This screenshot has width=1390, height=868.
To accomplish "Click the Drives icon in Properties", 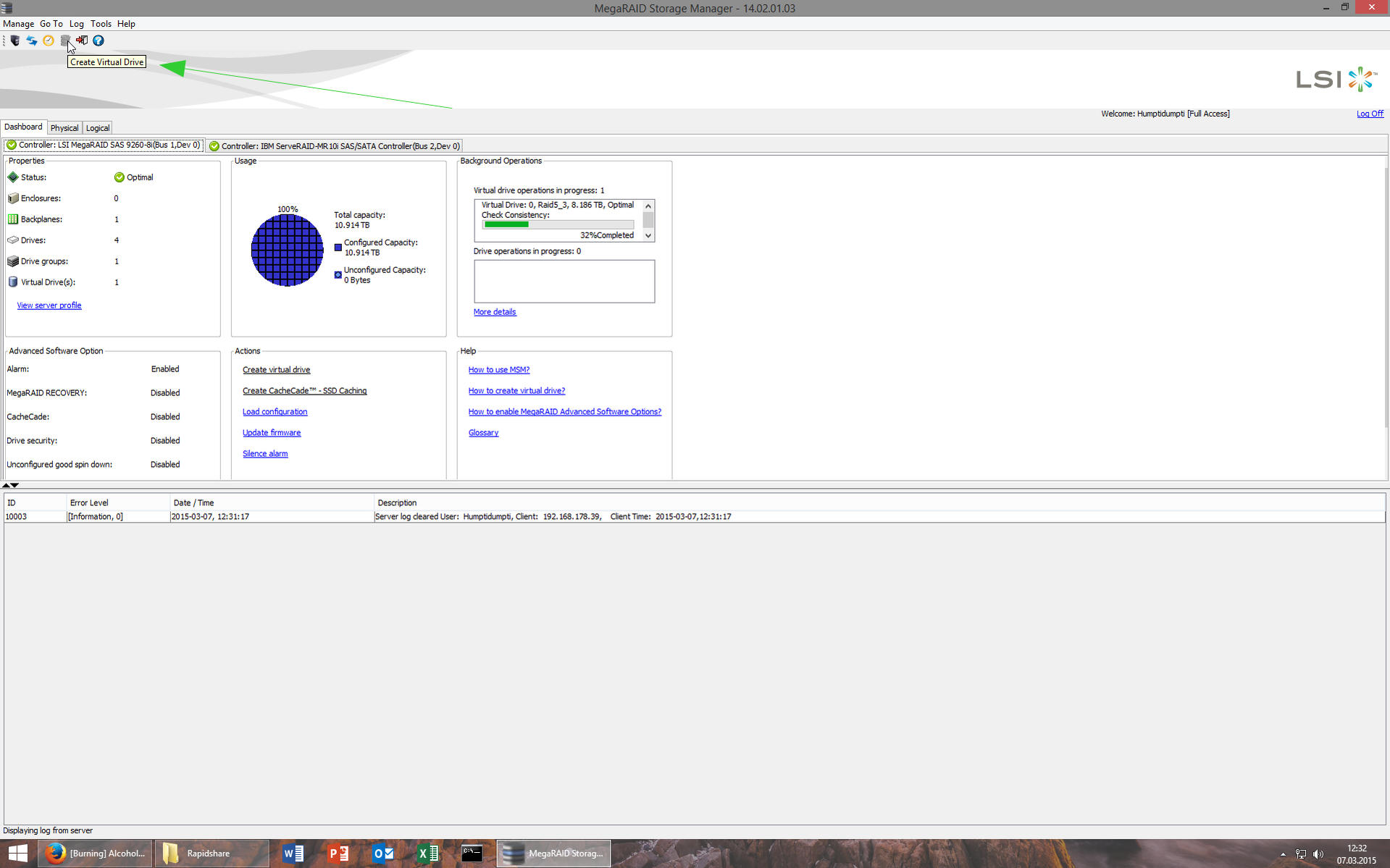I will point(13,240).
